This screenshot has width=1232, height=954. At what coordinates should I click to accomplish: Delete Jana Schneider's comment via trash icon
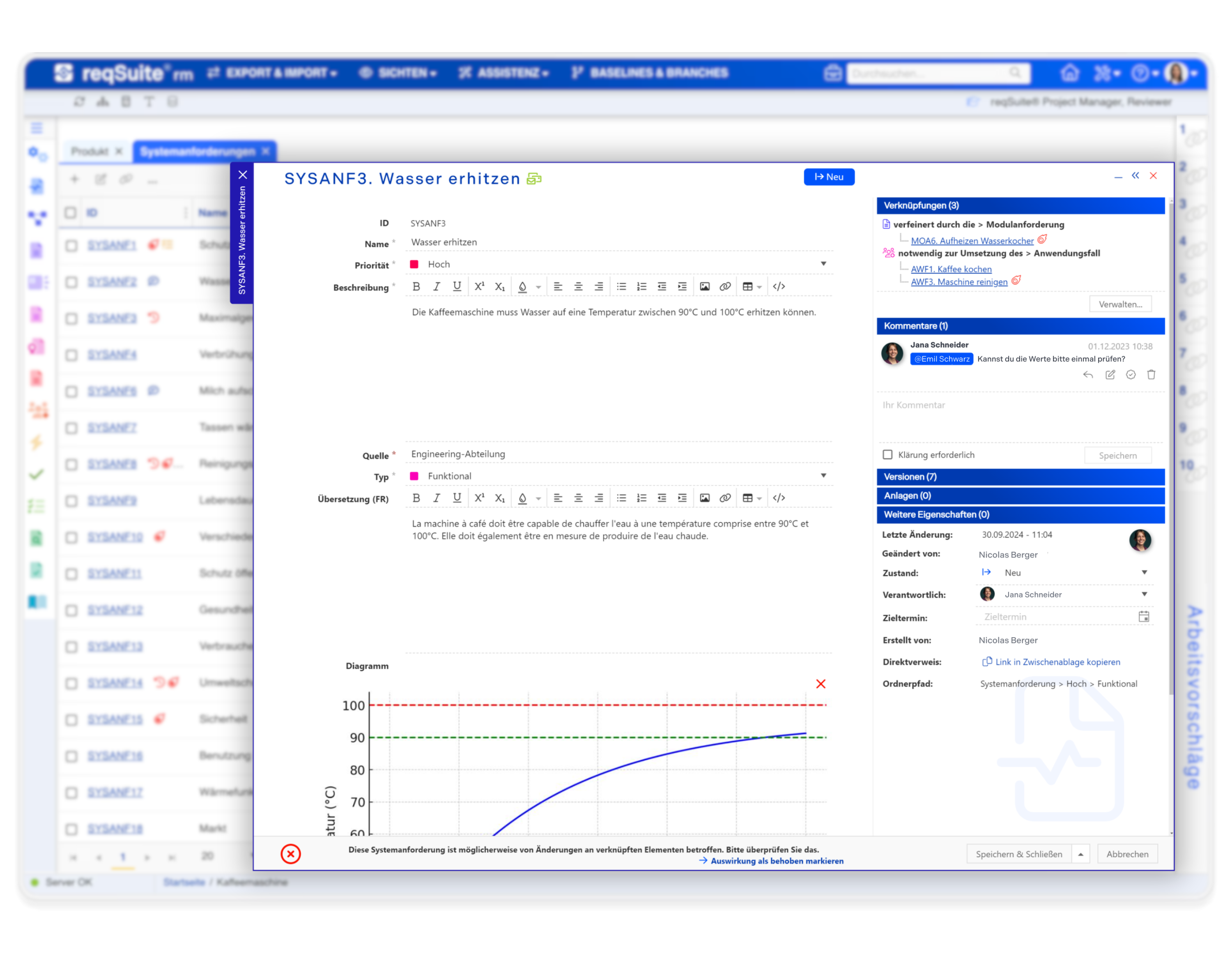pos(1151,375)
